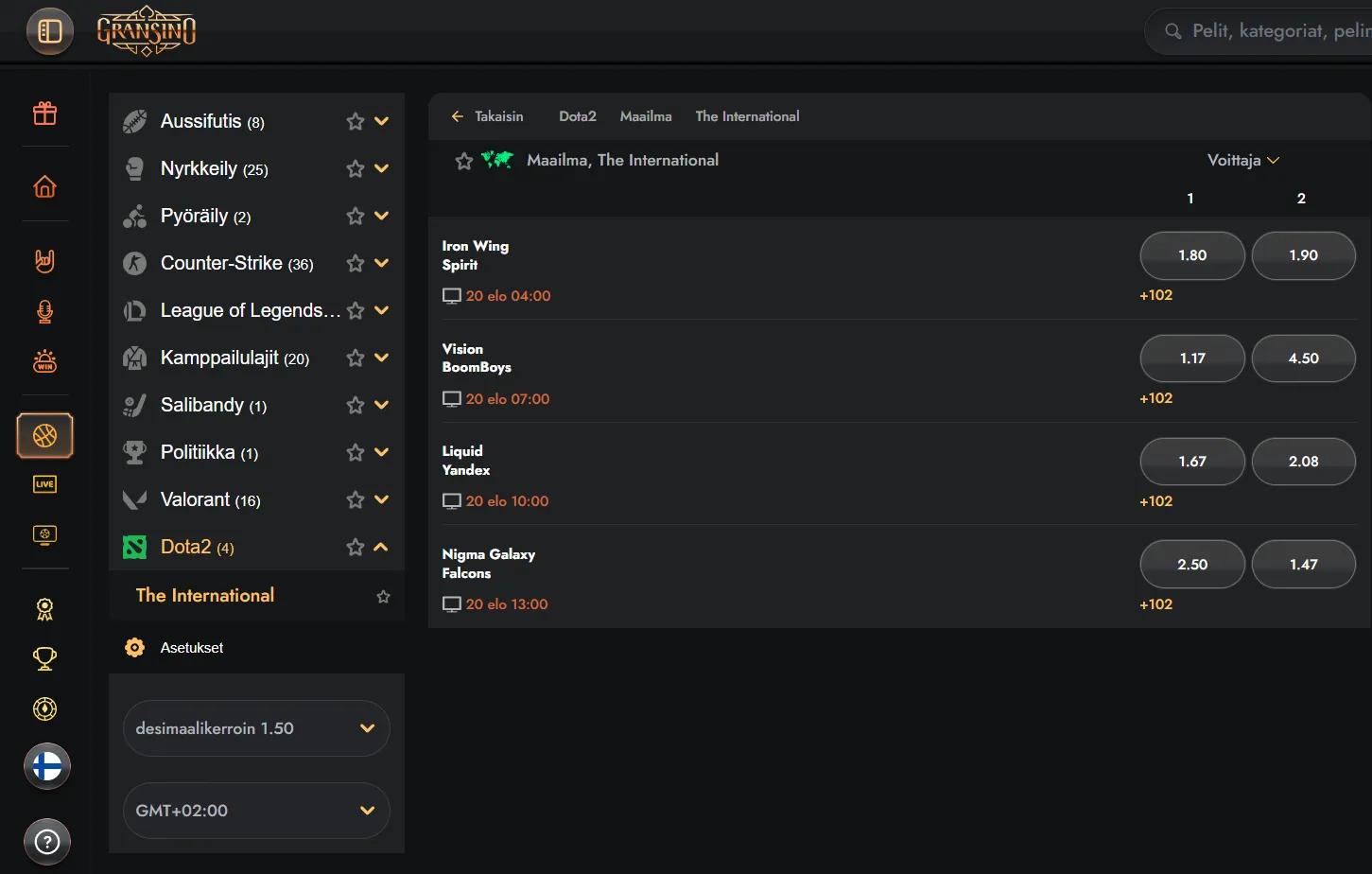Click the Asetukset gear icon
1372x874 pixels.
(135, 647)
